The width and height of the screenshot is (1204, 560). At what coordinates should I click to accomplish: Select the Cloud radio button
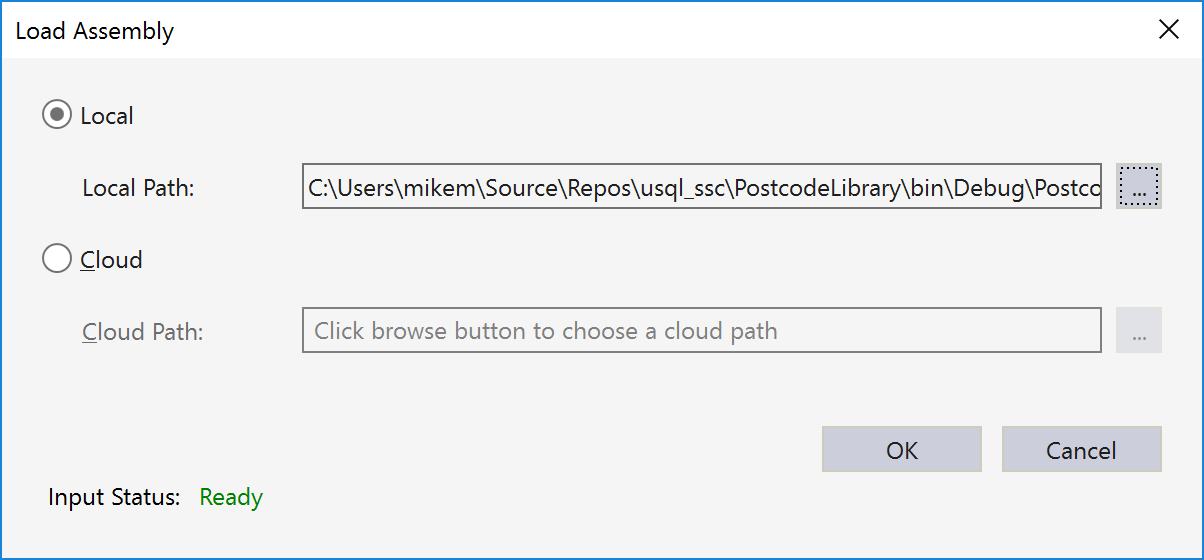click(x=57, y=259)
